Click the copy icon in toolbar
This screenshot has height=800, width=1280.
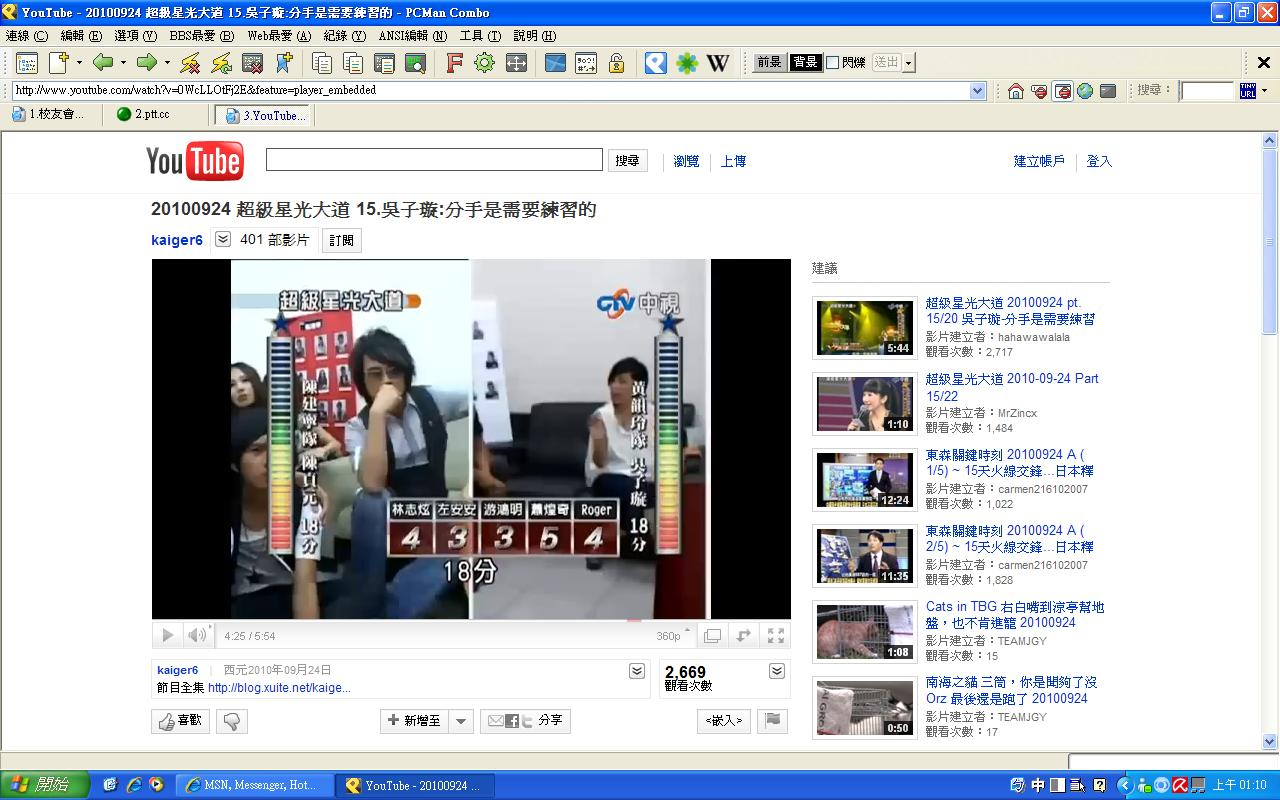click(x=322, y=63)
